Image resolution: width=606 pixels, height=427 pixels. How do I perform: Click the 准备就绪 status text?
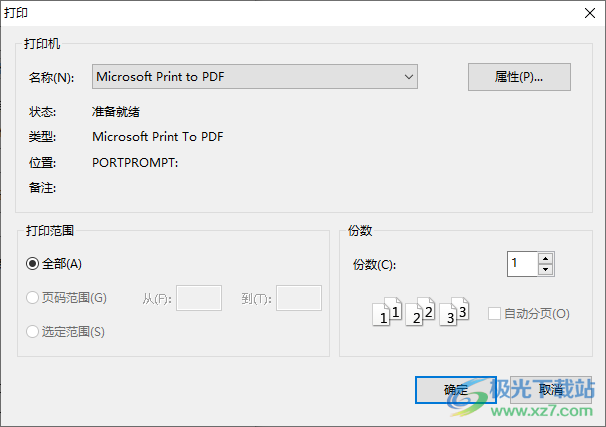116,112
